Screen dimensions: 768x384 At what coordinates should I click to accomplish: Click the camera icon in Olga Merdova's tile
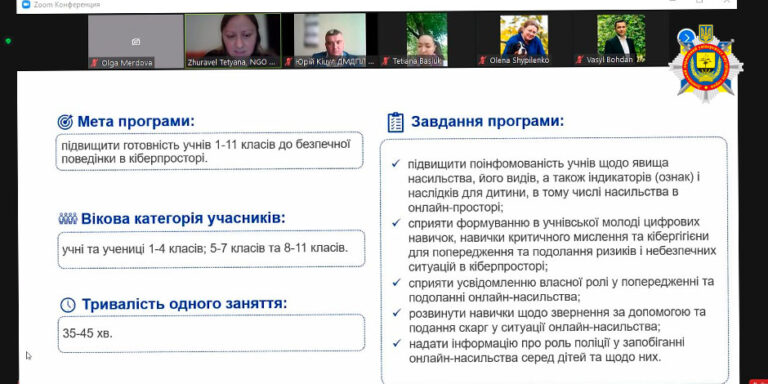[x=136, y=42]
